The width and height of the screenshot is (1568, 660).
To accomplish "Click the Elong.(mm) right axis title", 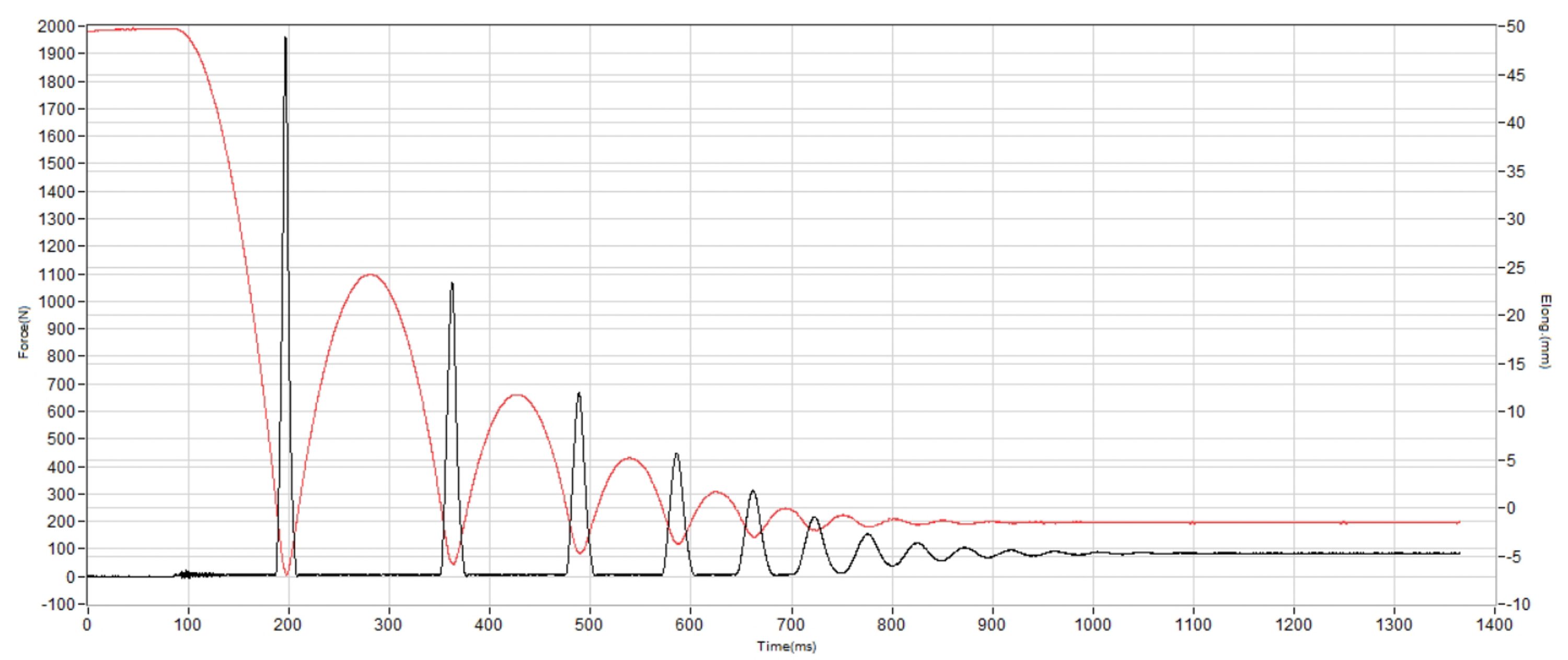I will point(1545,332).
